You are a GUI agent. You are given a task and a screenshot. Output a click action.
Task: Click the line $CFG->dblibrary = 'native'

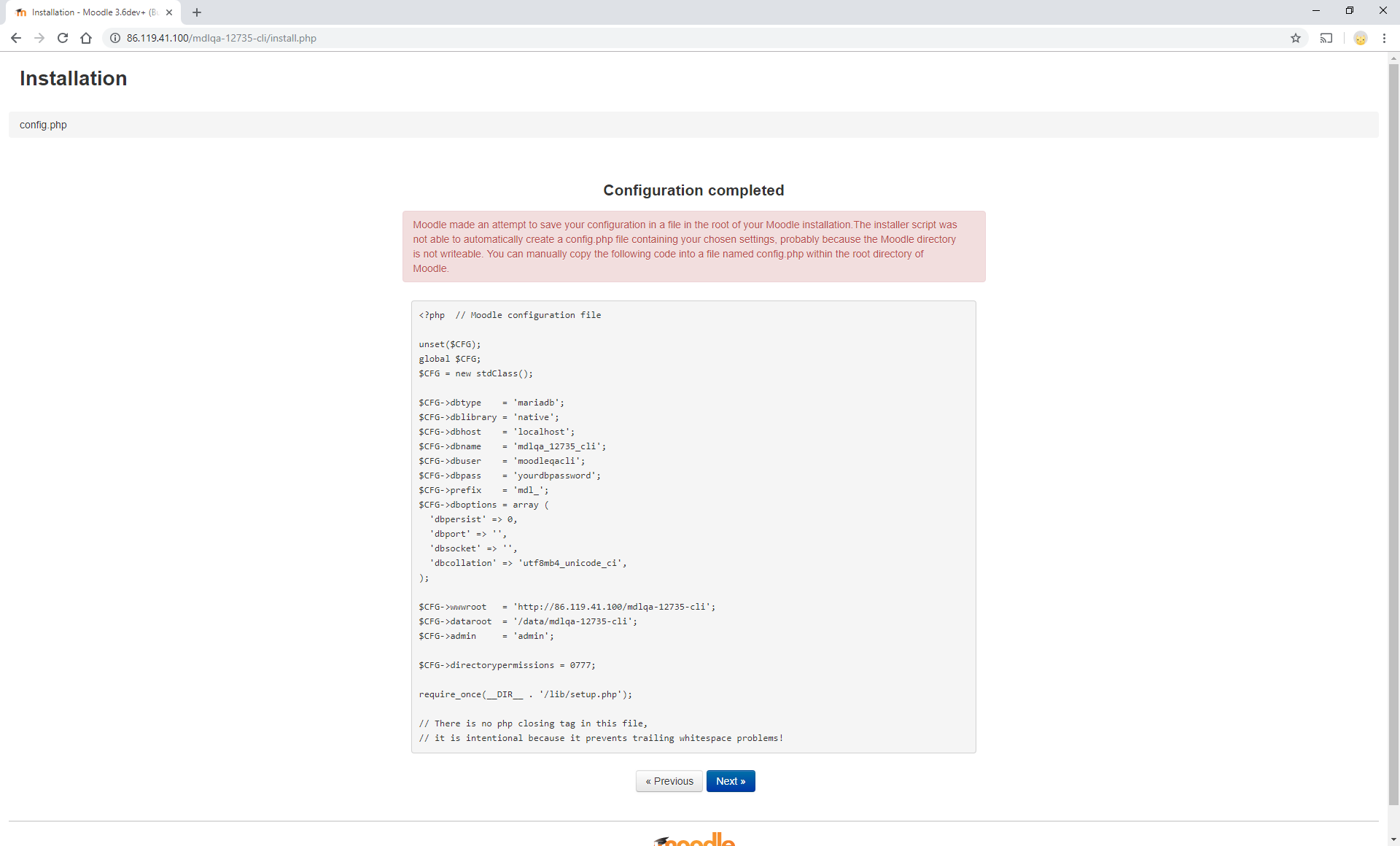coord(489,417)
